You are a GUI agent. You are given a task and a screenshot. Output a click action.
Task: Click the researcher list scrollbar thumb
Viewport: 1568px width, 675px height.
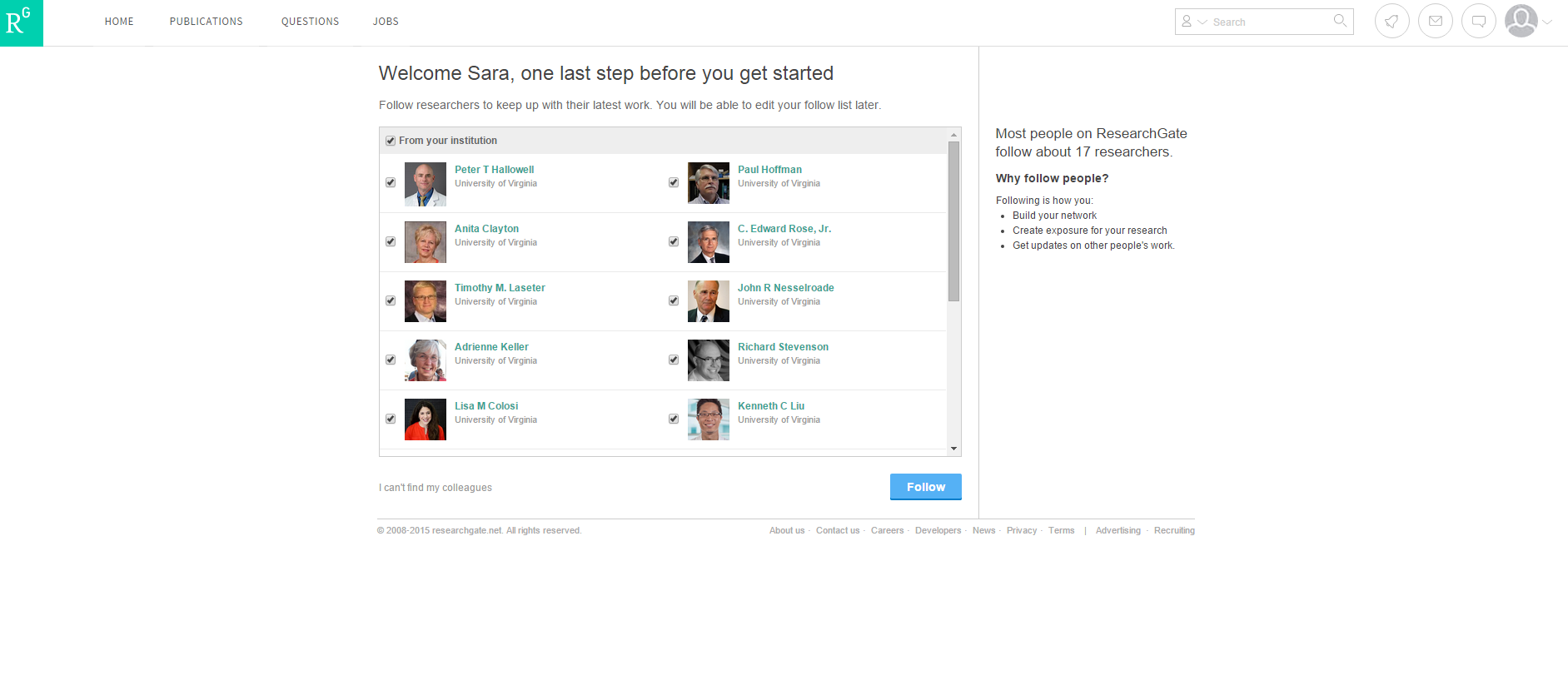pyautogui.click(x=953, y=221)
